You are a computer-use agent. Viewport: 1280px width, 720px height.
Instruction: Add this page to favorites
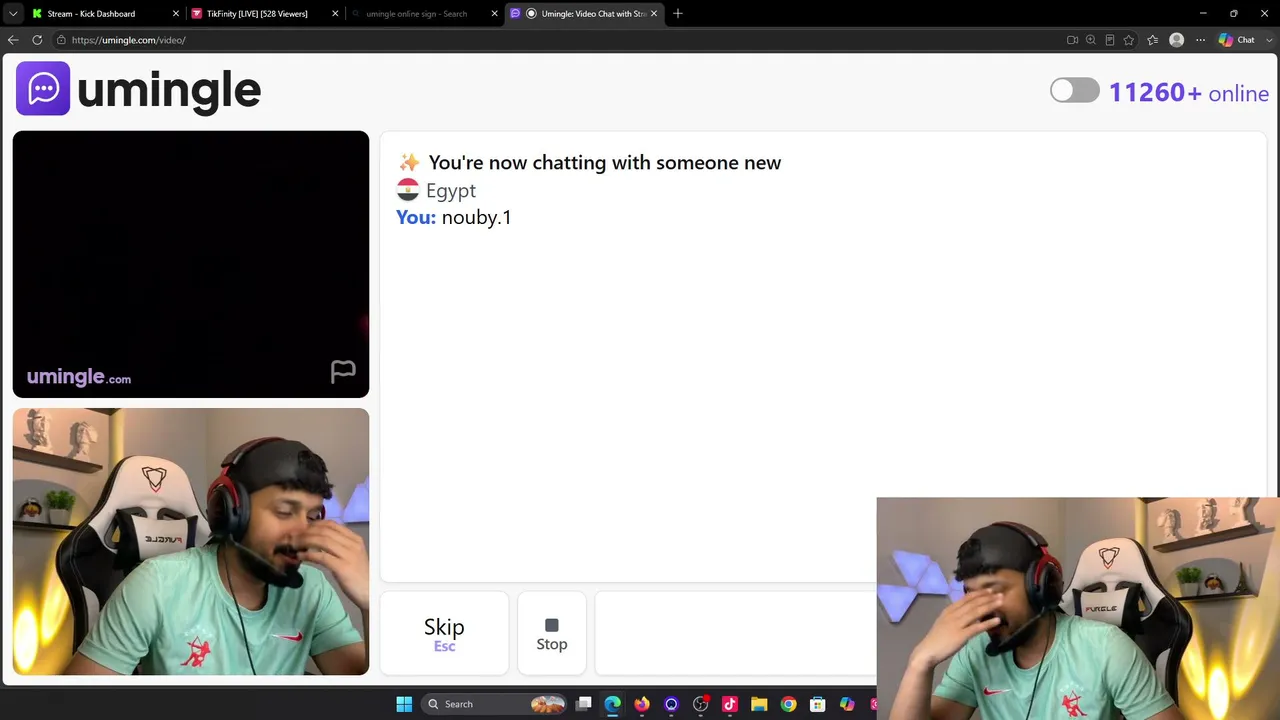(x=1129, y=40)
